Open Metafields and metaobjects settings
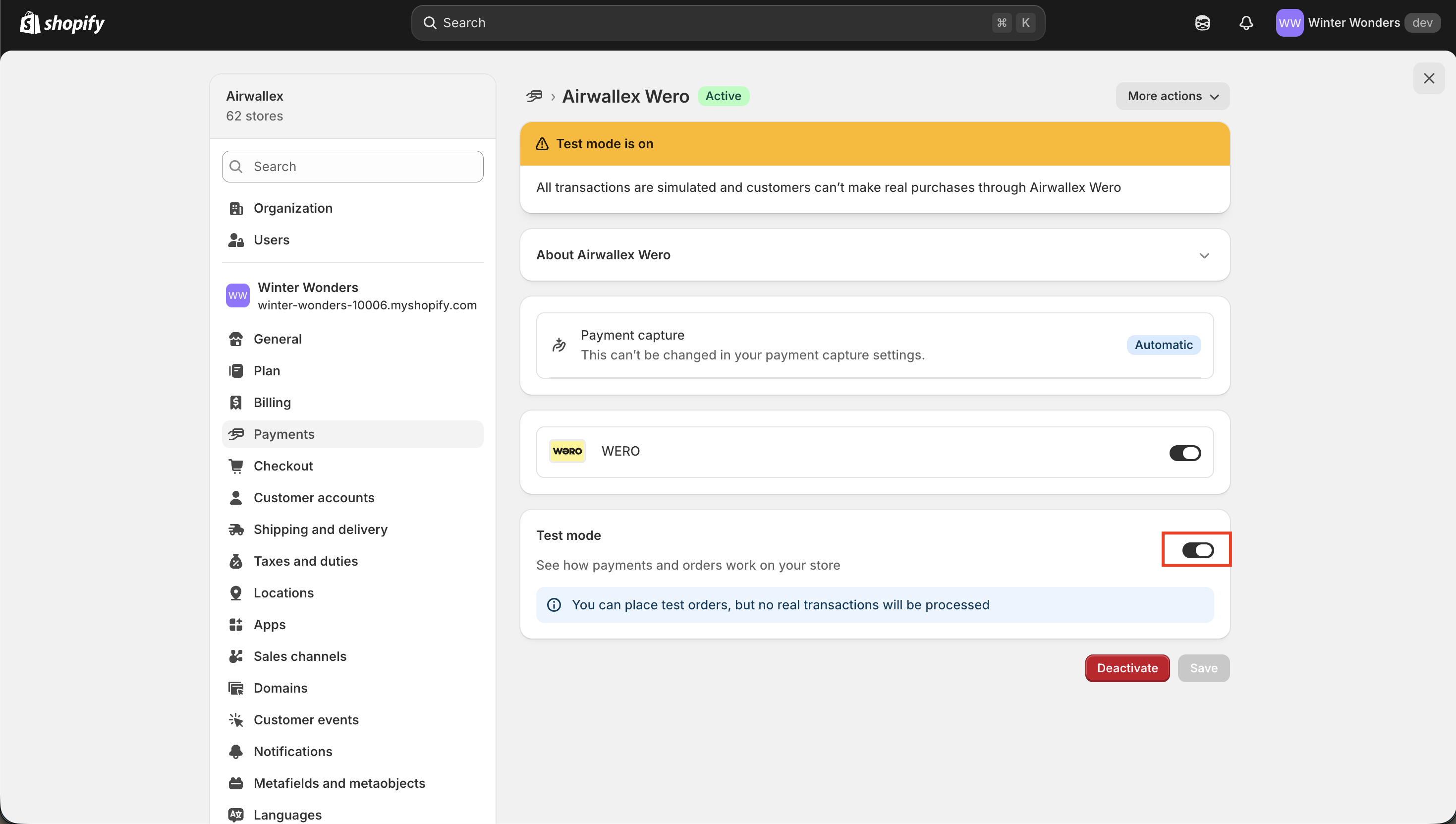1456x824 pixels. tap(353, 783)
